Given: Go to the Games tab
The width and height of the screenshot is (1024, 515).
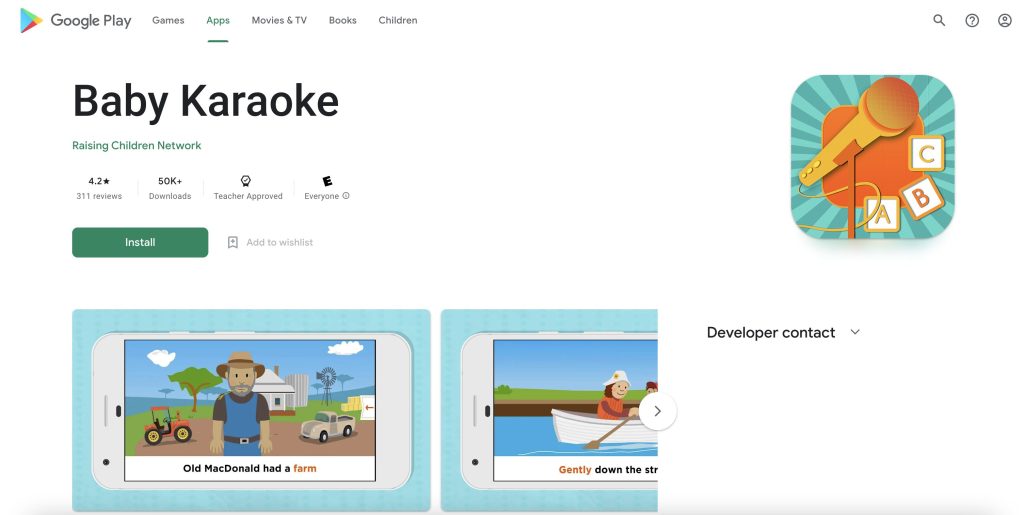Looking at the screenshot, I should click(168, 20).
